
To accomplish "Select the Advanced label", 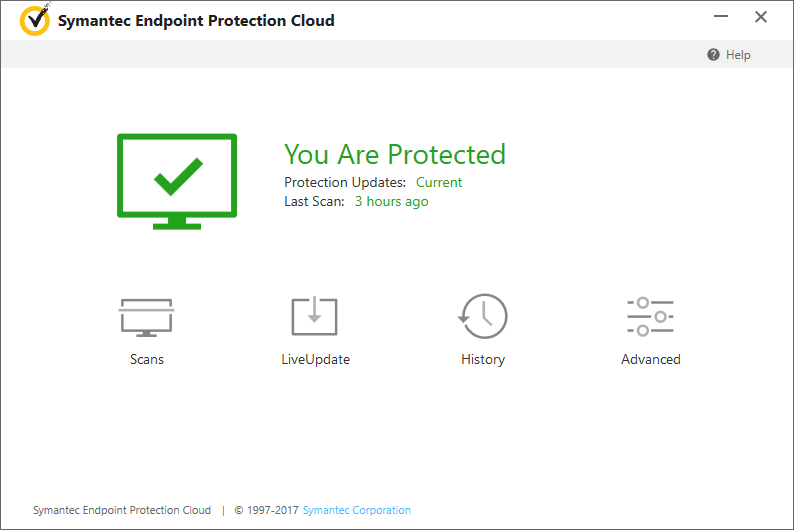I will coord(650,359).
